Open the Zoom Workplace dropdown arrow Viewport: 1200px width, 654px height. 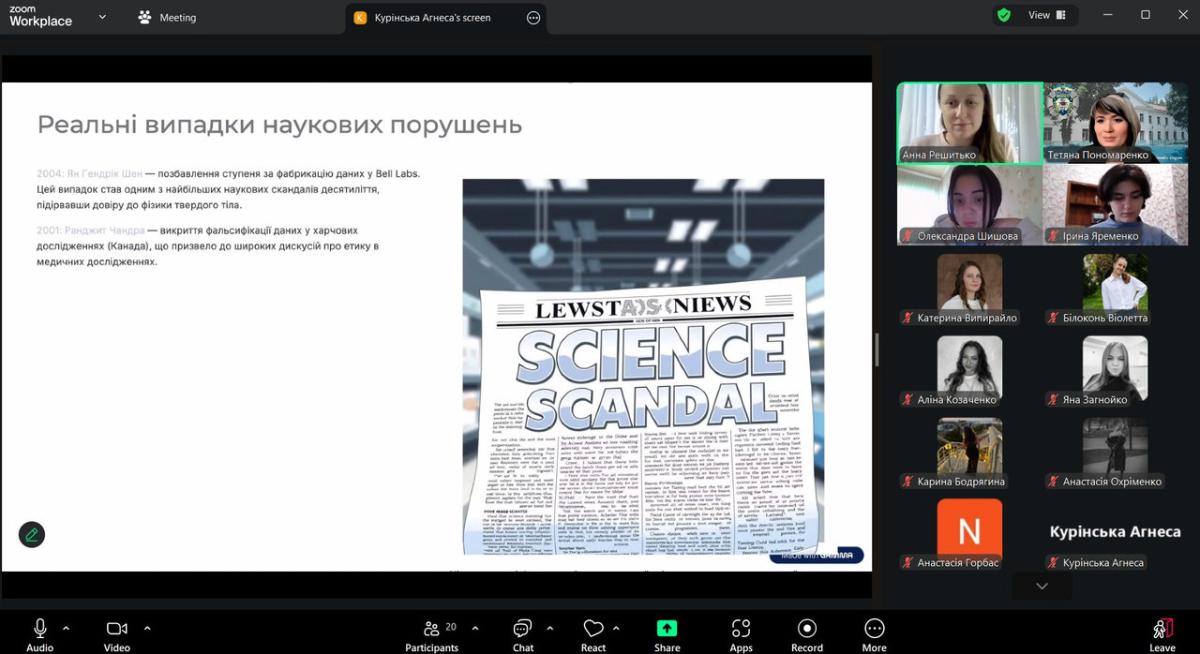click(x=102, y=16)
